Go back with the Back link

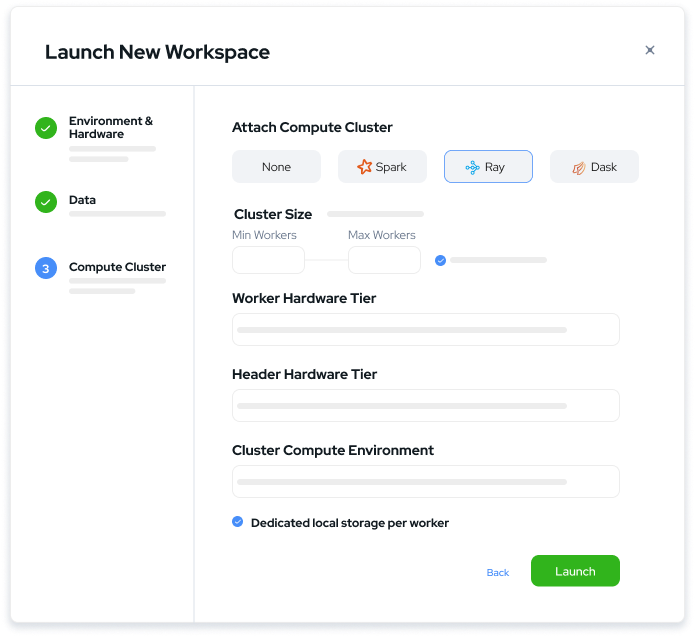(497, 572)
